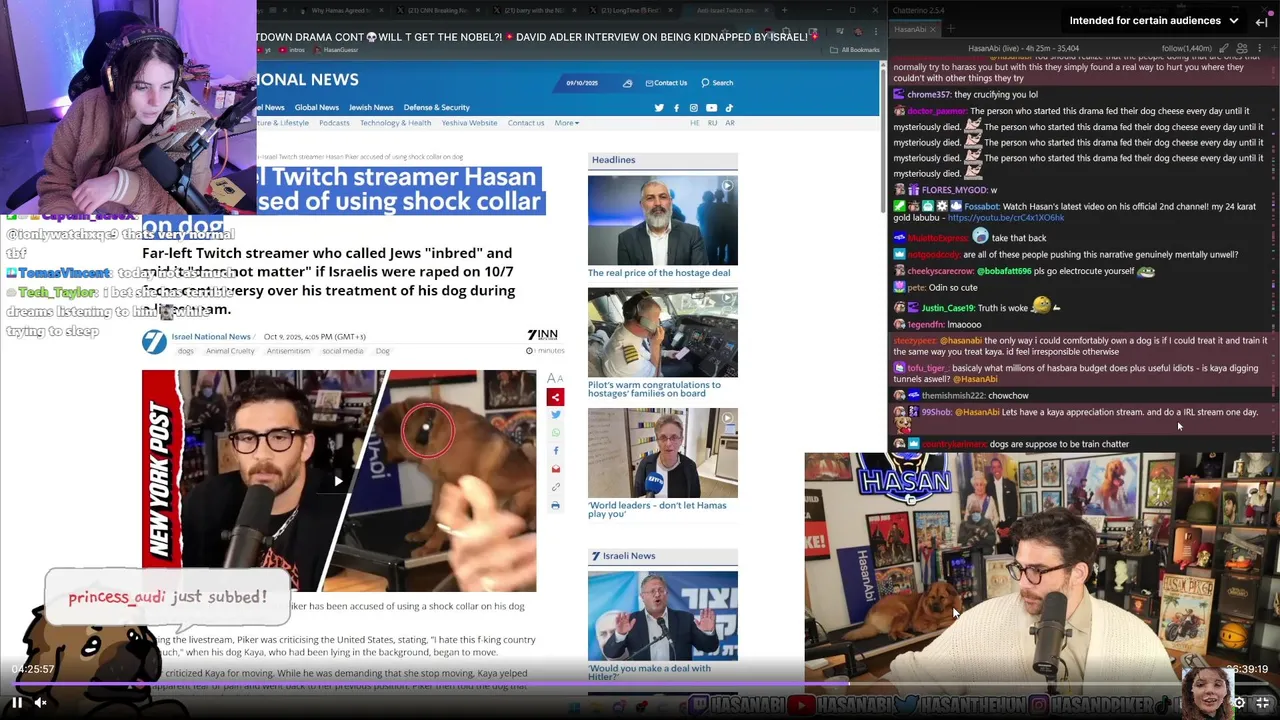The image size is (1280, 720).
Task: Open 'The real price of the hostage deal' headline
Action: (x=659, y=273)
